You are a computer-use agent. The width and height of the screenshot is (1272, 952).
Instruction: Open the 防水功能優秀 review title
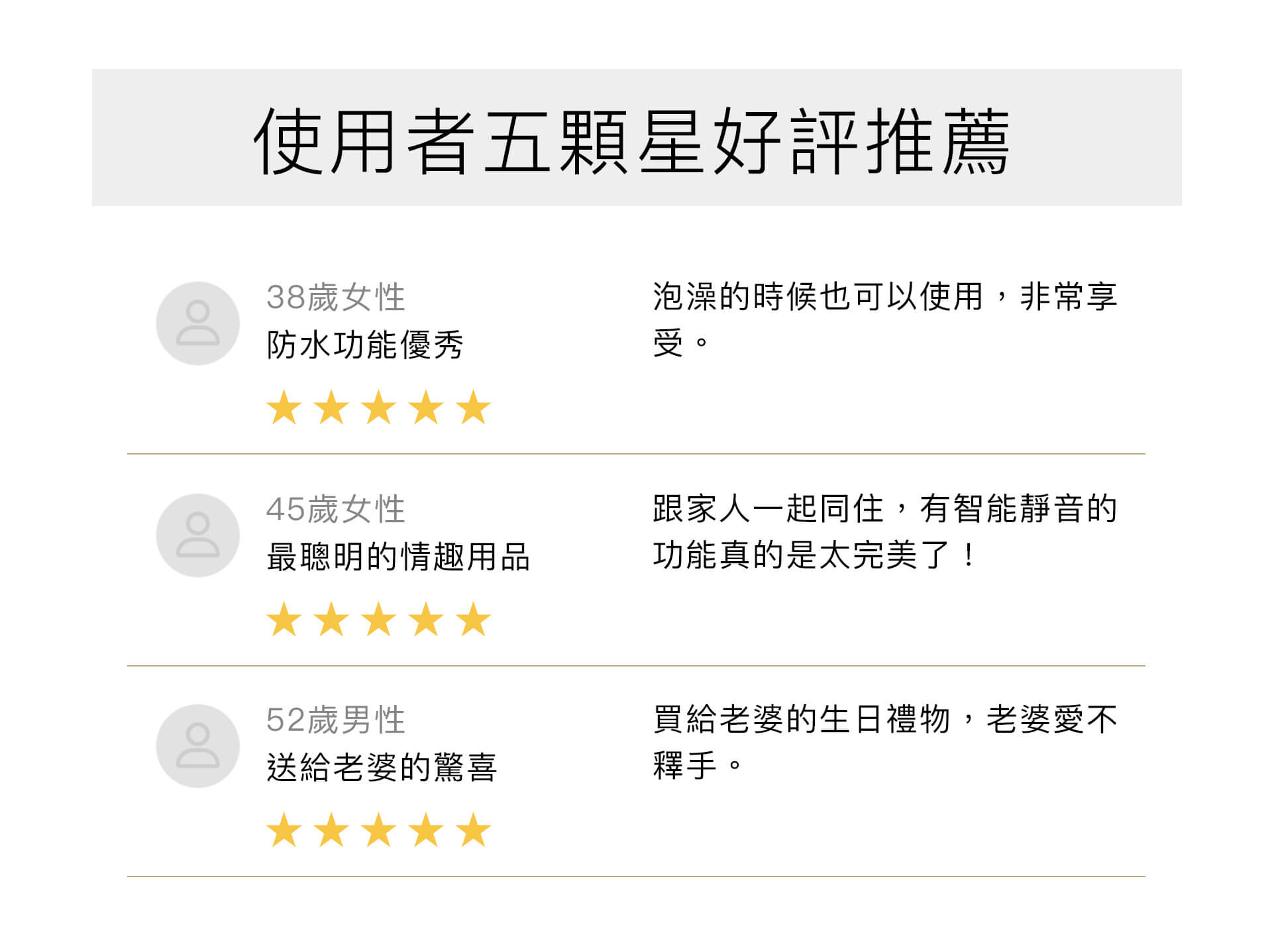365,345
